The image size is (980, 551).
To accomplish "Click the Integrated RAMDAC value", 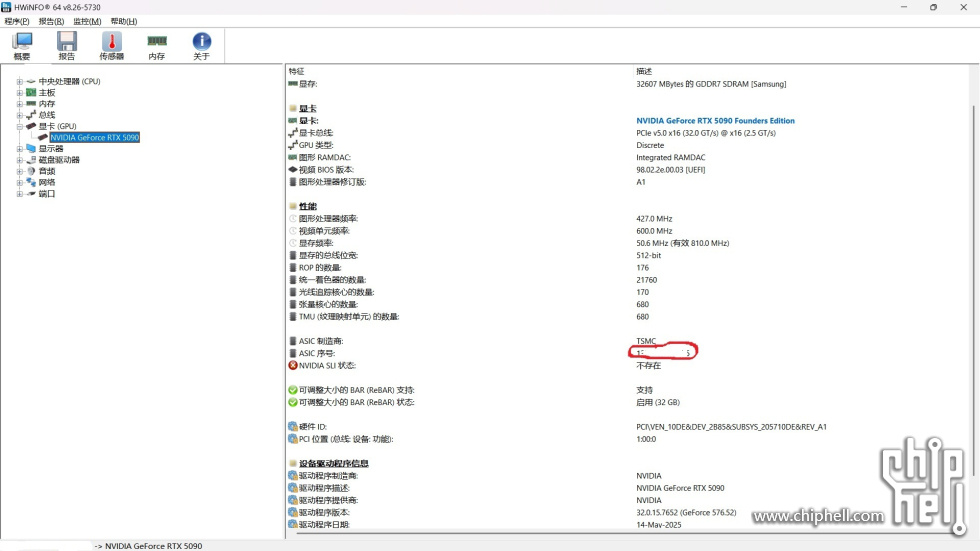I will tap(671, 157).
